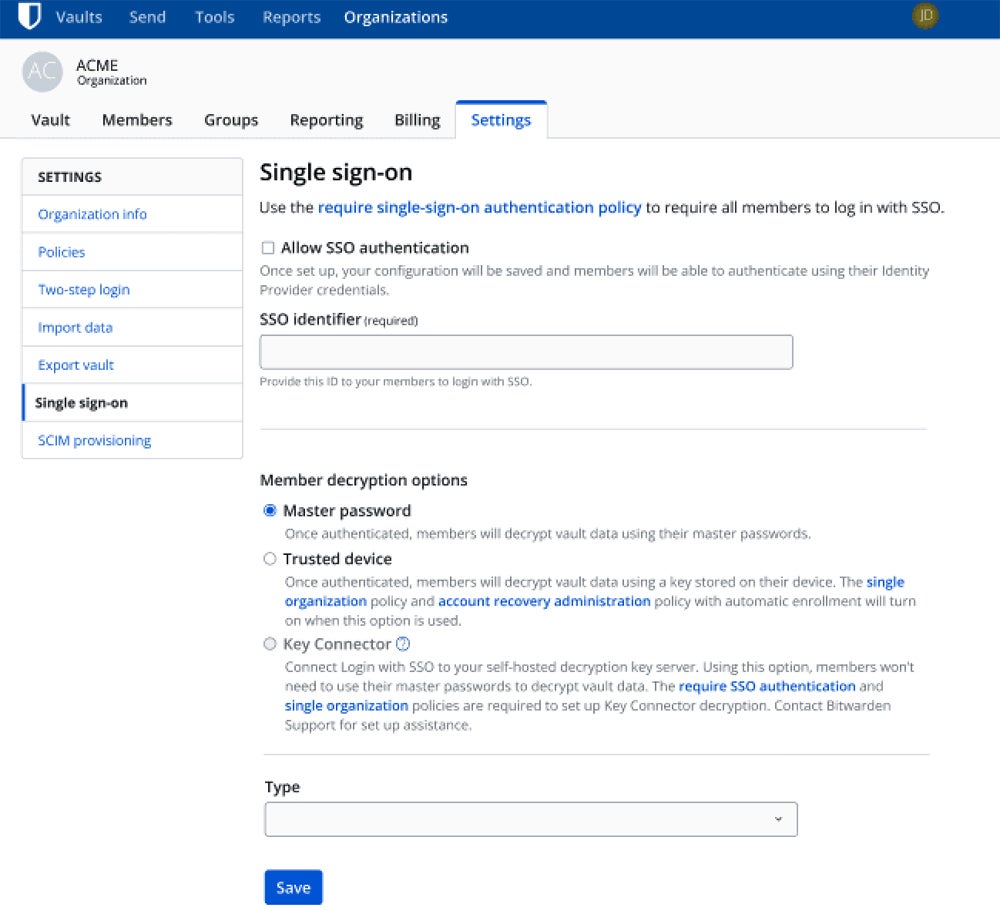Screen dimensions: 1000x911
Task: Switch to the Billing tab
Action: (416, 119)
